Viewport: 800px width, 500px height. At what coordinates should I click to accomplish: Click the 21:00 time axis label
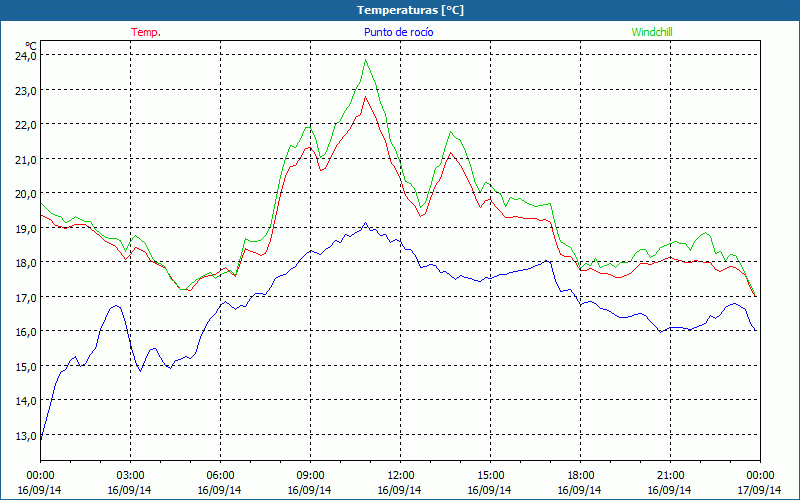(670, 476)
